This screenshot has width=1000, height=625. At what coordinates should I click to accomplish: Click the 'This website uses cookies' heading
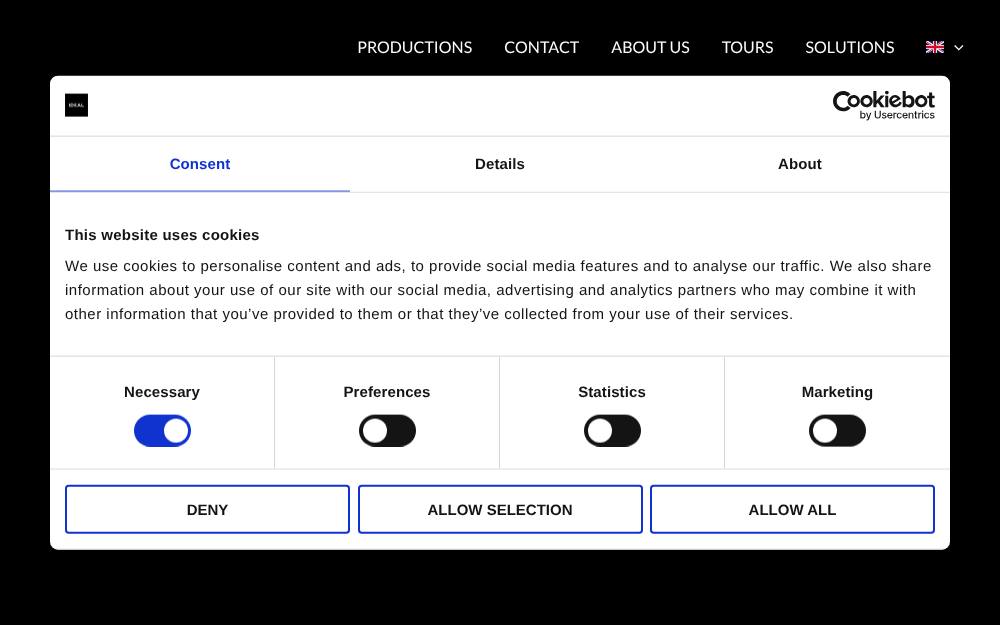click(162, 235)
